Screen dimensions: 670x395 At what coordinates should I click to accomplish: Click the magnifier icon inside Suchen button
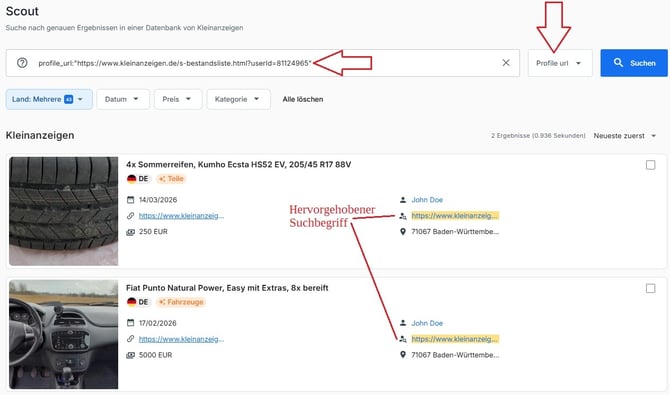pyautogui.click(x=618, y=62)
